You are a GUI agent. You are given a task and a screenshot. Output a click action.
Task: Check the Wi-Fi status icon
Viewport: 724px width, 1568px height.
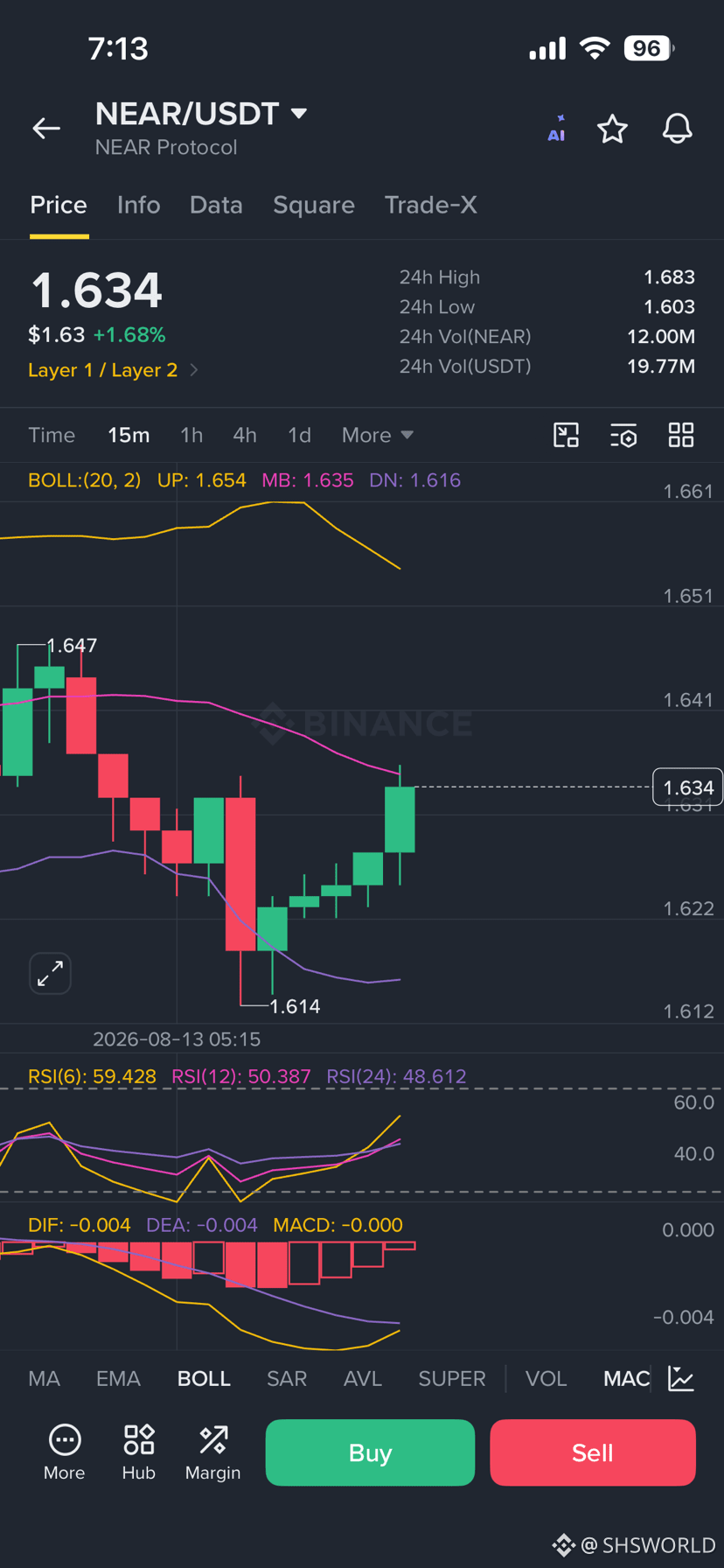click(595, 48)
